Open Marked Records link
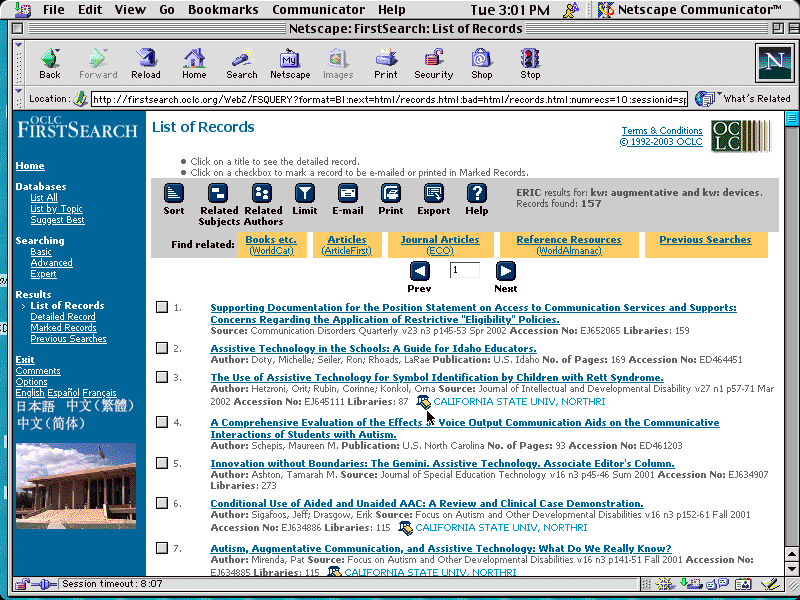The image size is (800, 600). (x=63, y=328)
